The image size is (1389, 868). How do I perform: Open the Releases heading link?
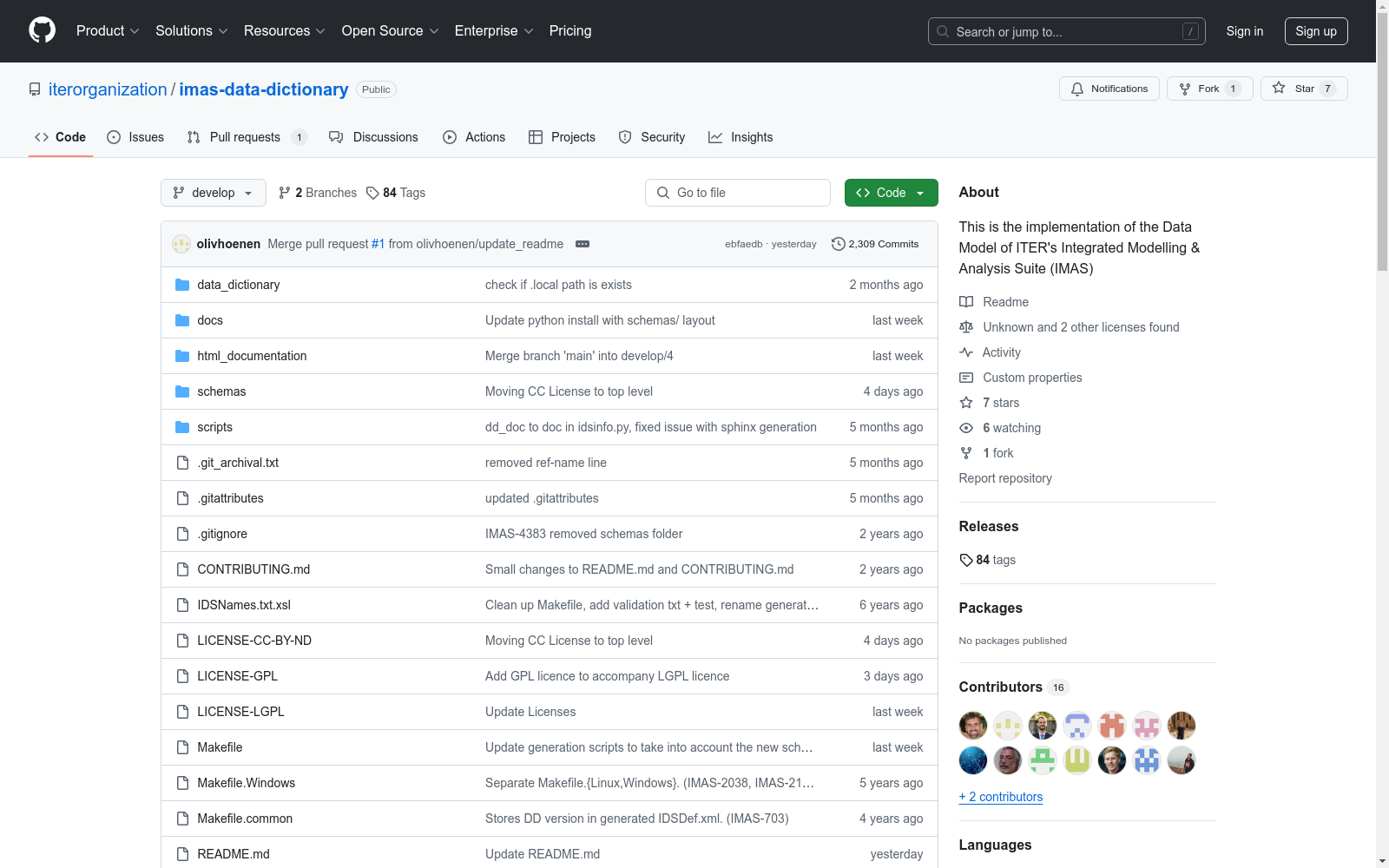pyautogui.click(x=989, y=526)
